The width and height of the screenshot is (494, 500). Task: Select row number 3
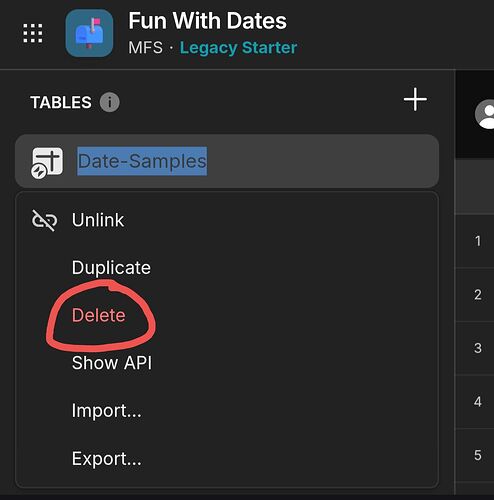click(x=478, y=348)
